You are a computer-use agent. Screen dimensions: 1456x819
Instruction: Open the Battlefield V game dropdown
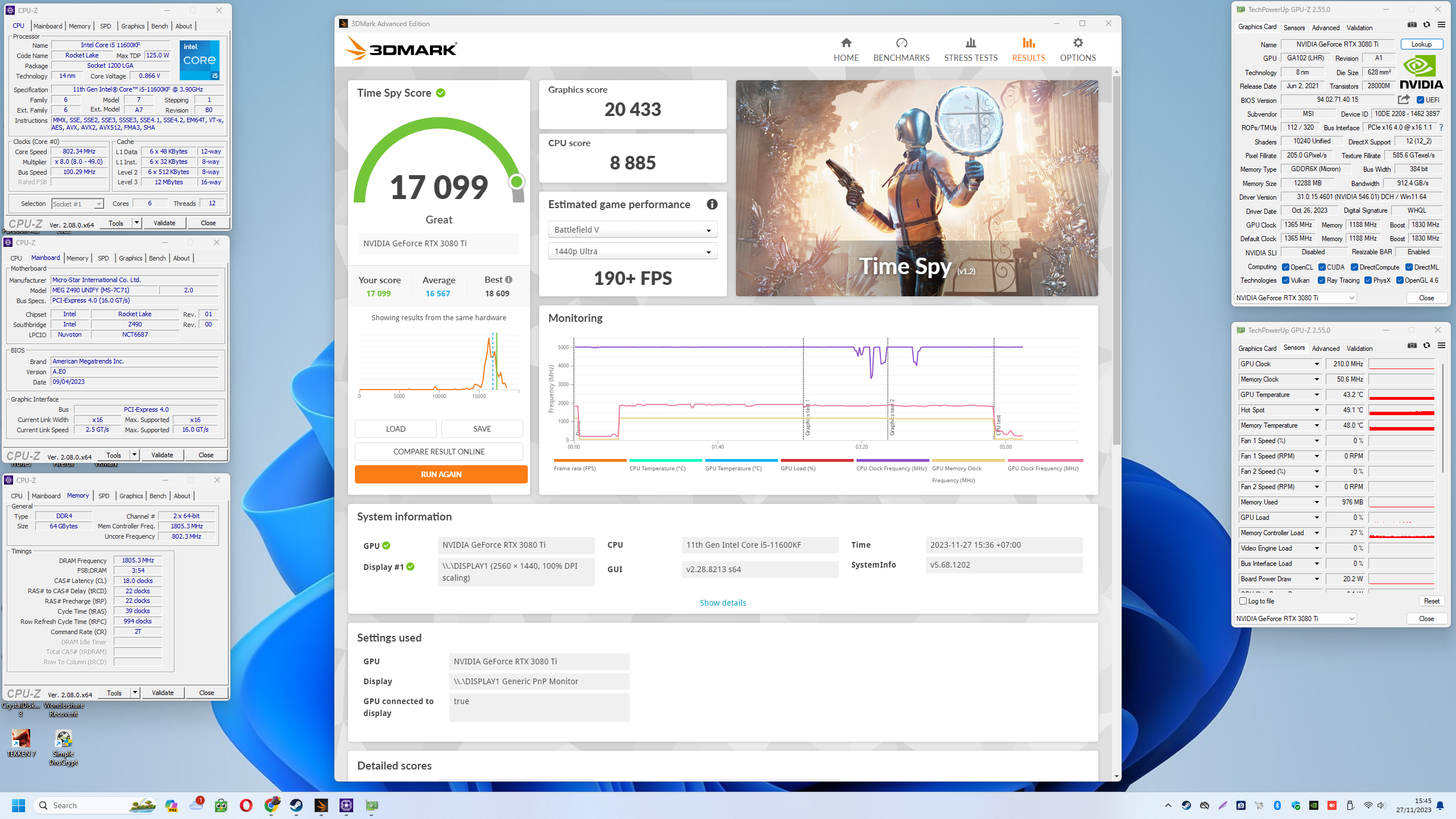(632, 230)
